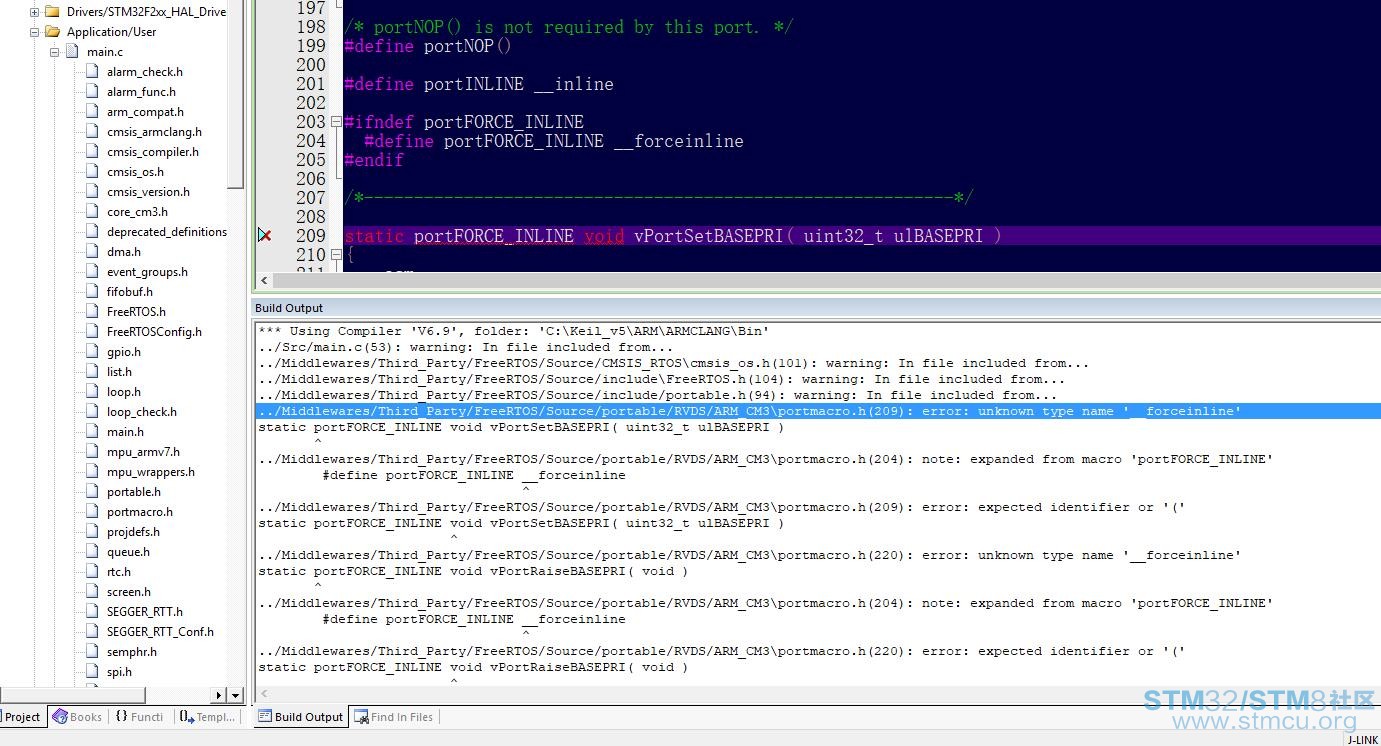Select spi.h file
Image resolution: width=1381 pixels, height=746 pixels.
[x=119, y=672]
